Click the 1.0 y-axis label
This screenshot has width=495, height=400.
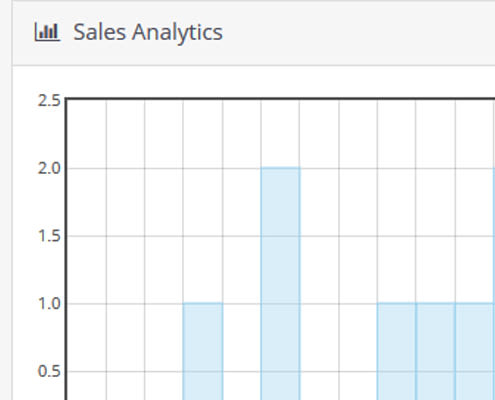(x=49, y=304)
